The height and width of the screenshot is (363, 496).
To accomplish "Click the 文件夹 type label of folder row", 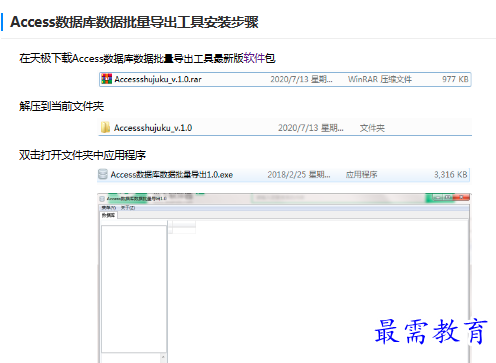I will tap(372, 128).
